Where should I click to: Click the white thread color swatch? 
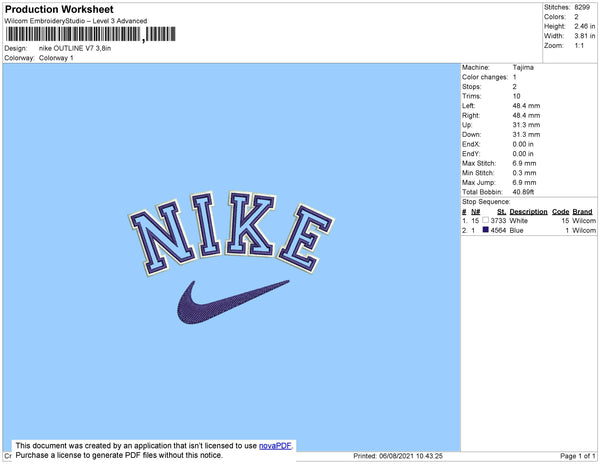click(486, 221)
